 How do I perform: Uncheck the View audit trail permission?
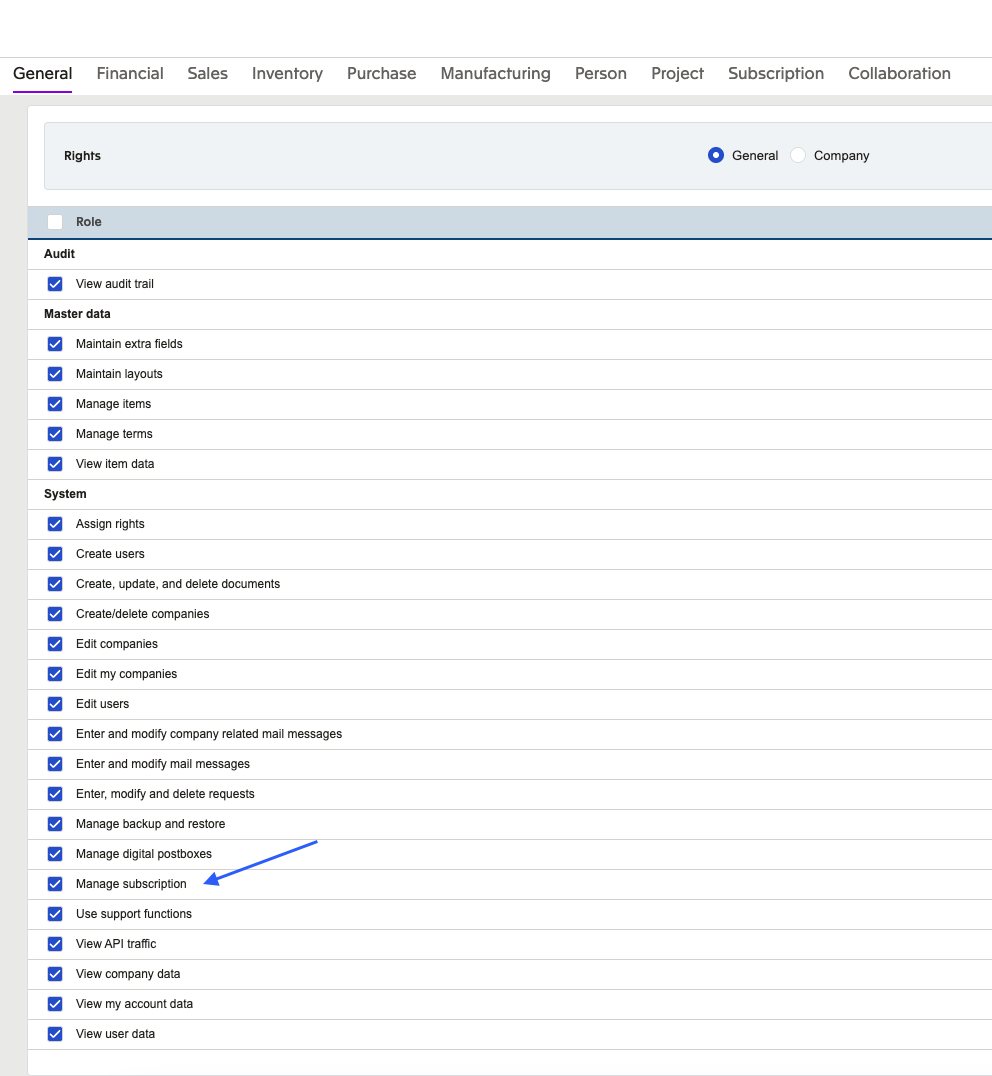tap(55, 284)
